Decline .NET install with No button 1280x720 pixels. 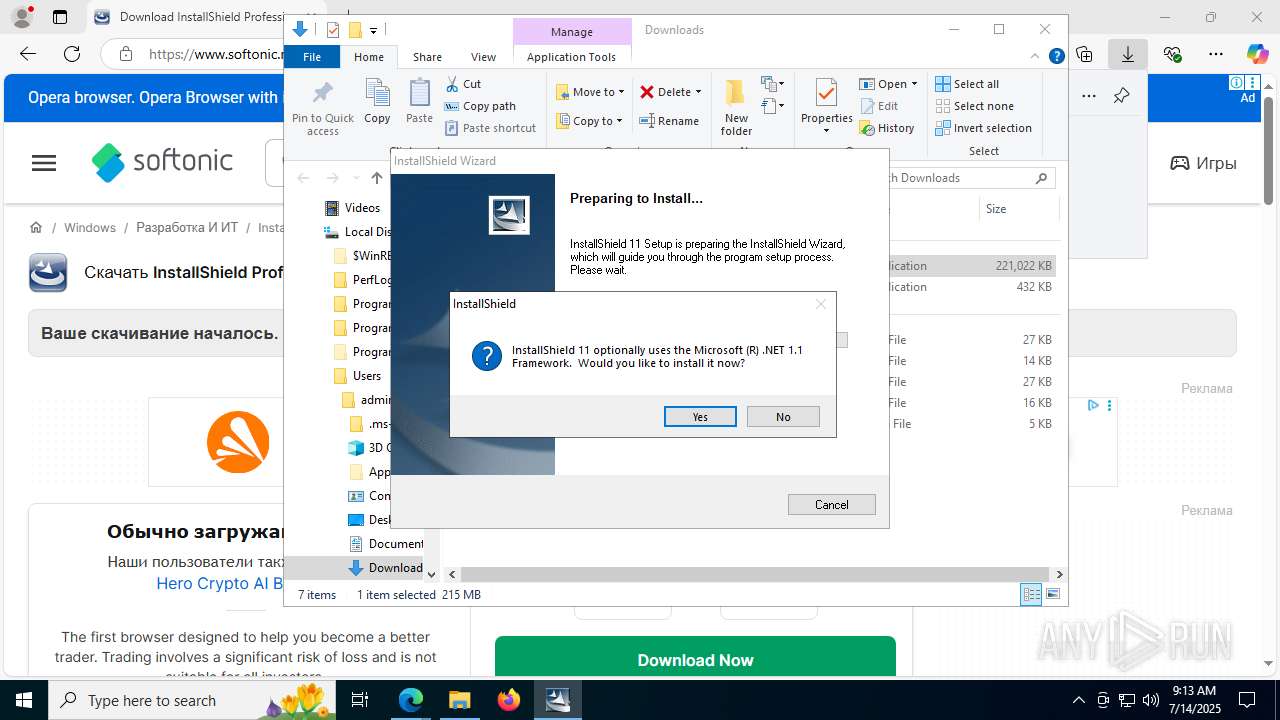coord(783,417)
